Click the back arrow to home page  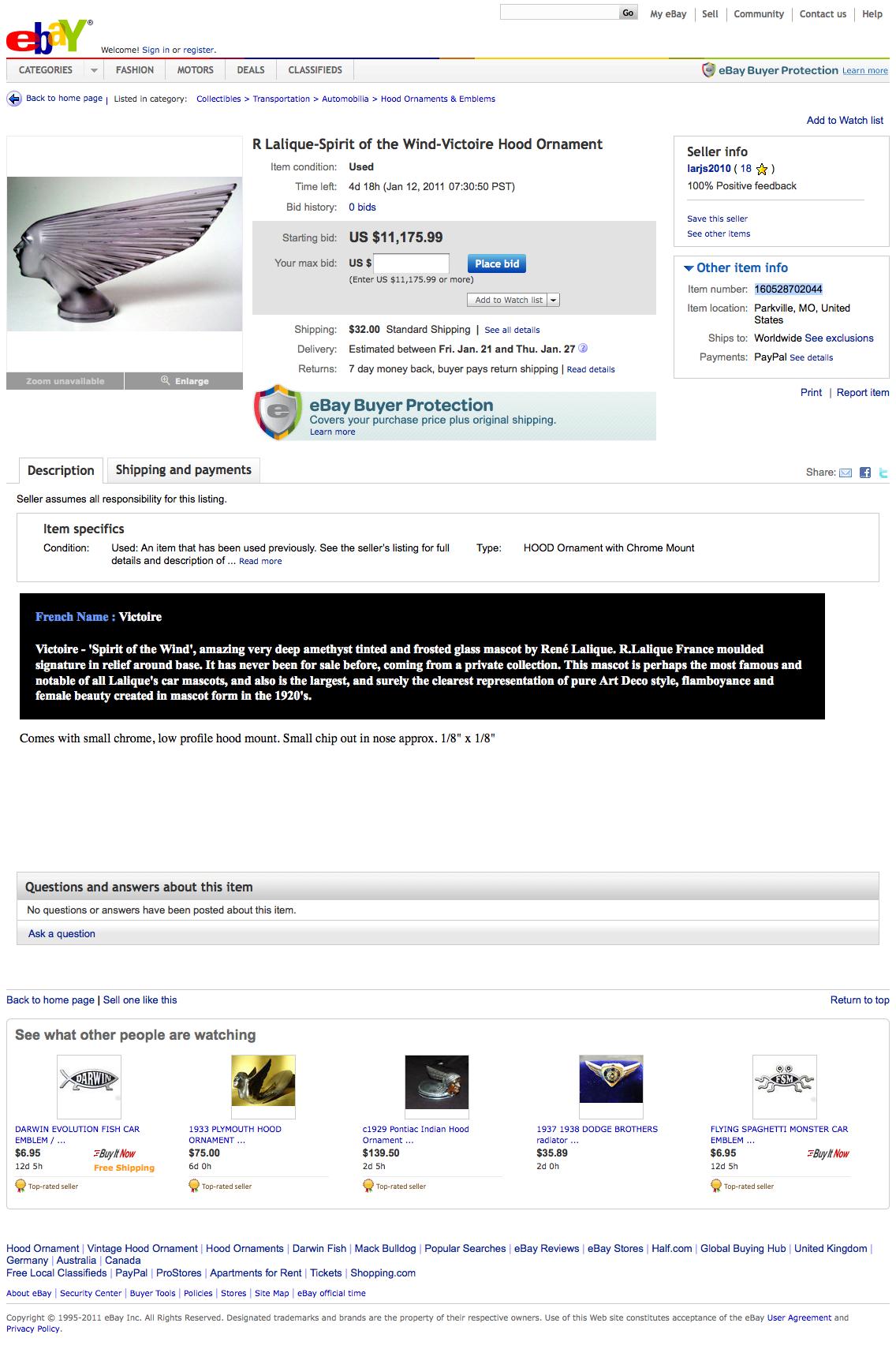point(14,99)
